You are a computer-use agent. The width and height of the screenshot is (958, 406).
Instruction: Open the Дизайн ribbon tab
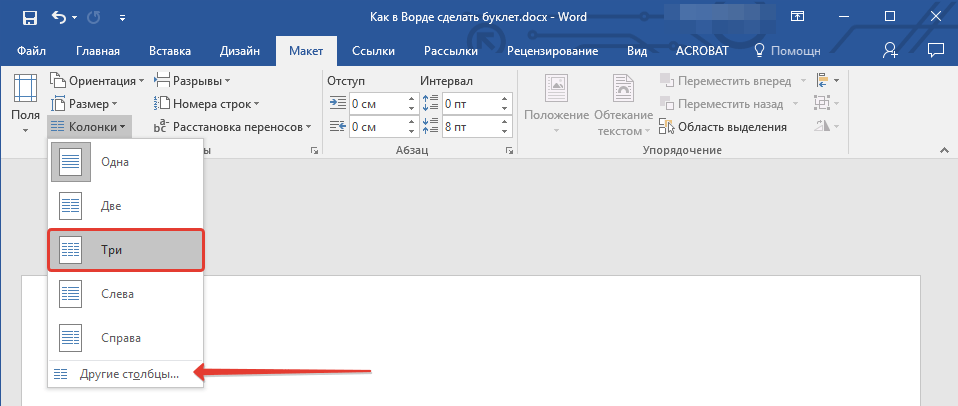[x=240, y=50]
